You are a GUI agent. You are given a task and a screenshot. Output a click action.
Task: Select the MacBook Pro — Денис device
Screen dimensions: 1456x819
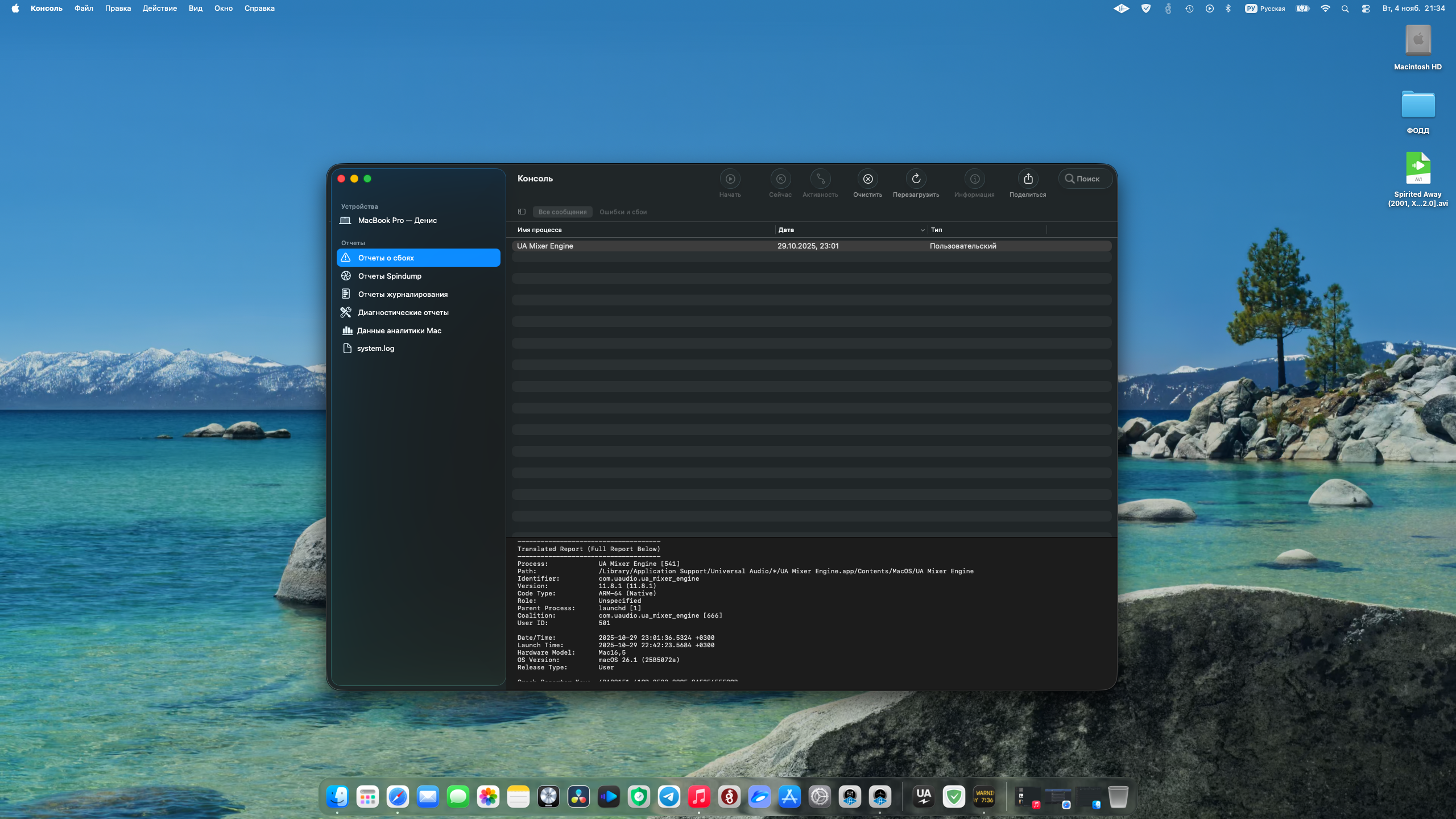[x=397, y=220]
